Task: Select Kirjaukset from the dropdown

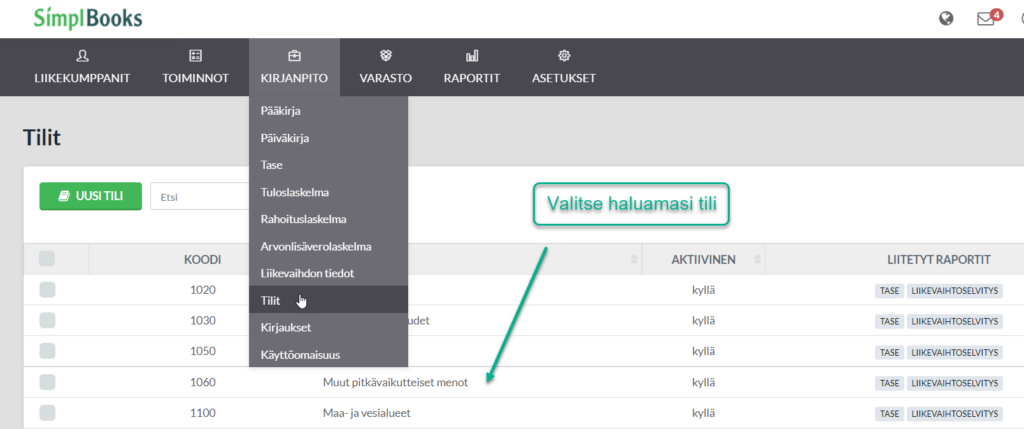Action: [x=328, y=327]
